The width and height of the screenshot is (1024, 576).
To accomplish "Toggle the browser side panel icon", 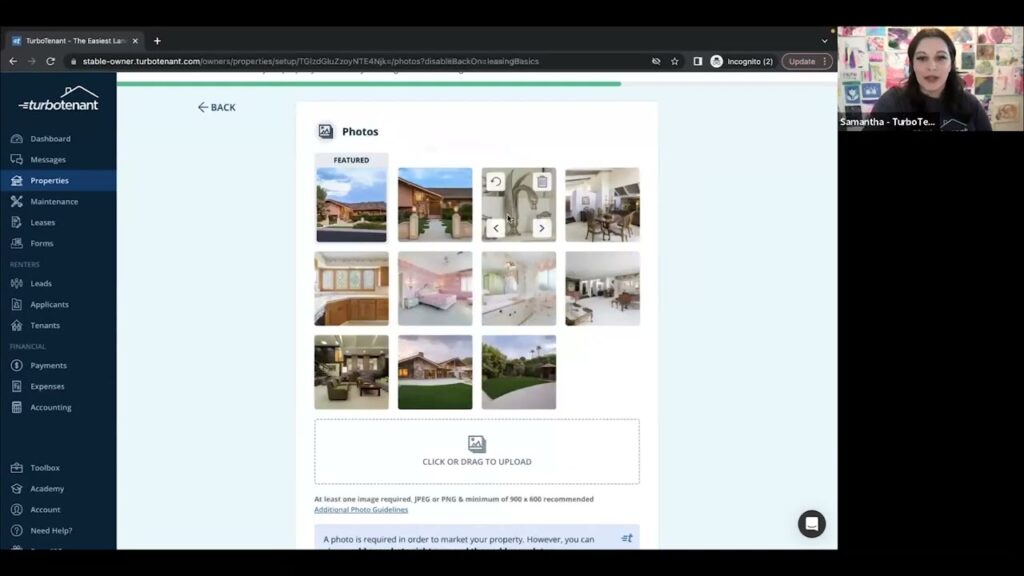I will [697, 61].
